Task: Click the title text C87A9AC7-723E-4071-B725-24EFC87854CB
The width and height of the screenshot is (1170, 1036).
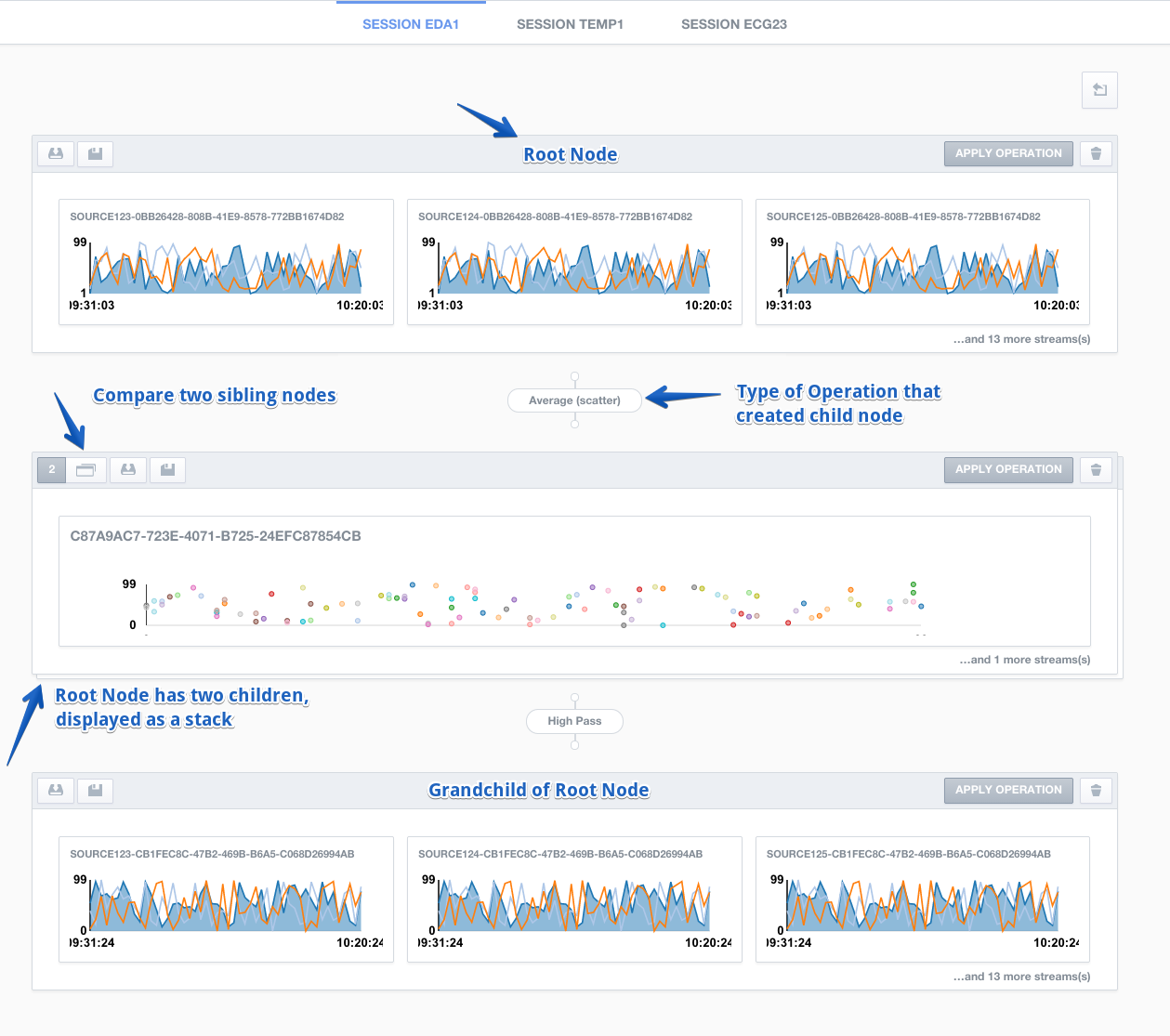Action: (x=216, y=536)
